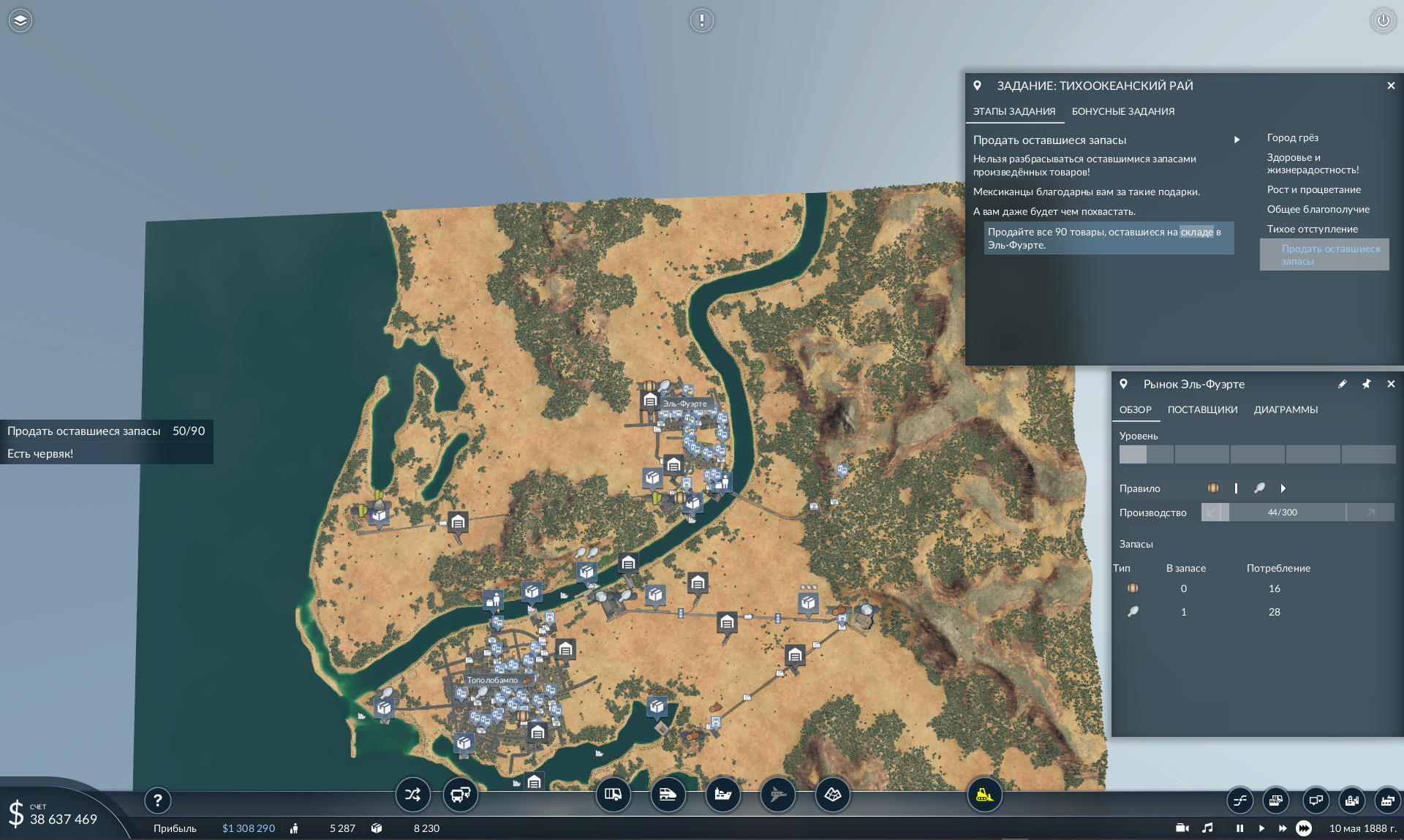The image size is (1404, 840).
Task: Click the help question mark button
Action: point(157,801)
